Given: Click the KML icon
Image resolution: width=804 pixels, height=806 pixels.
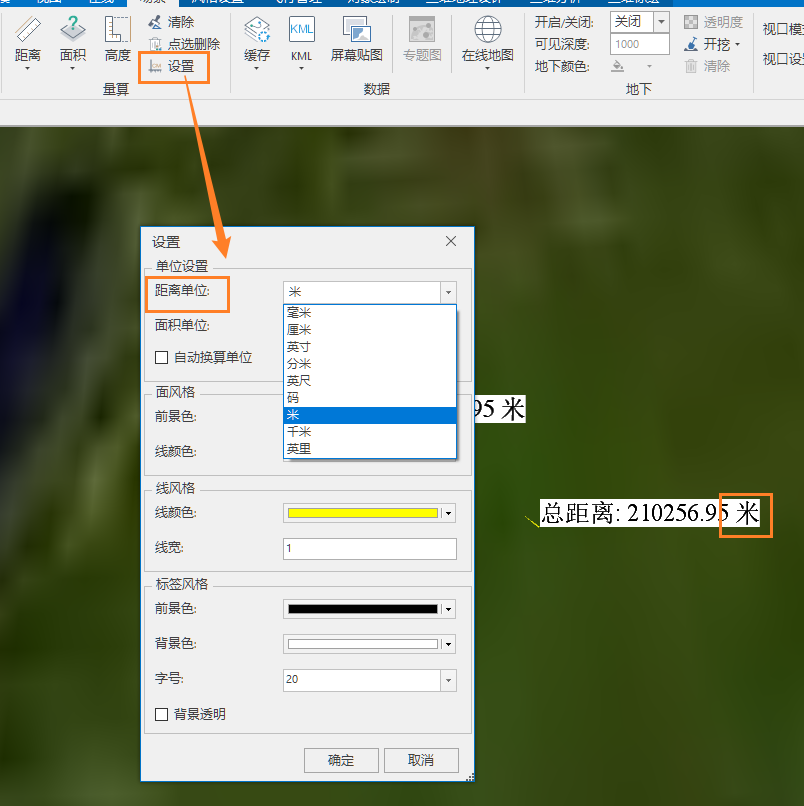Looking at the screenshot, I should [x=301, y=29].
